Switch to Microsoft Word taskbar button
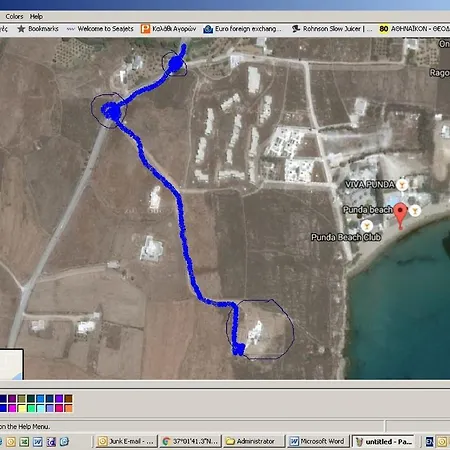This screenshot has height=450, width=450. point(318,441)
